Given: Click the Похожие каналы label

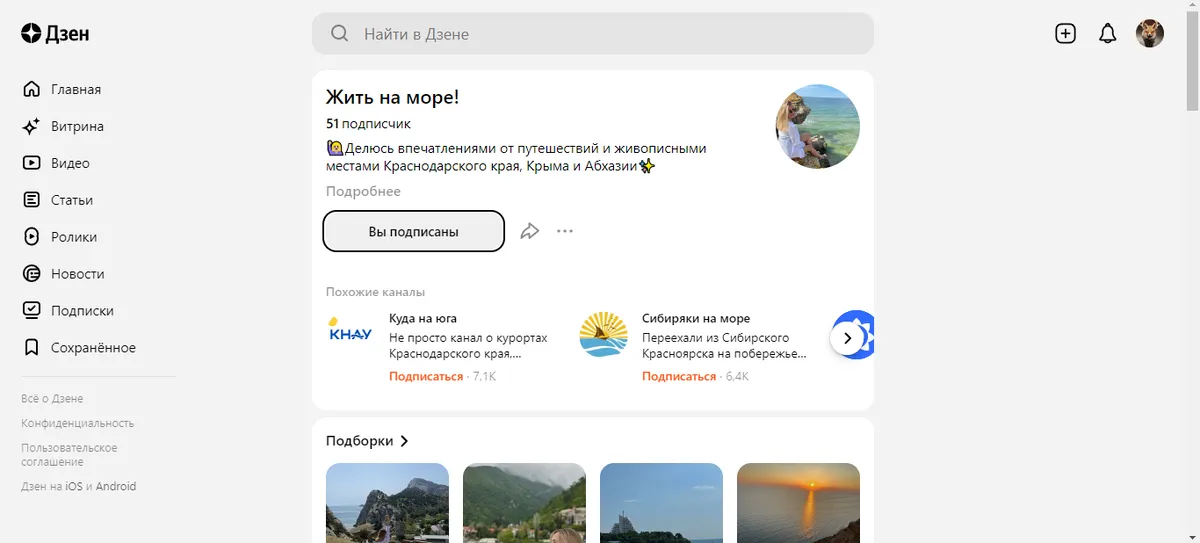Looking at the screenshot, I should 375,292.
